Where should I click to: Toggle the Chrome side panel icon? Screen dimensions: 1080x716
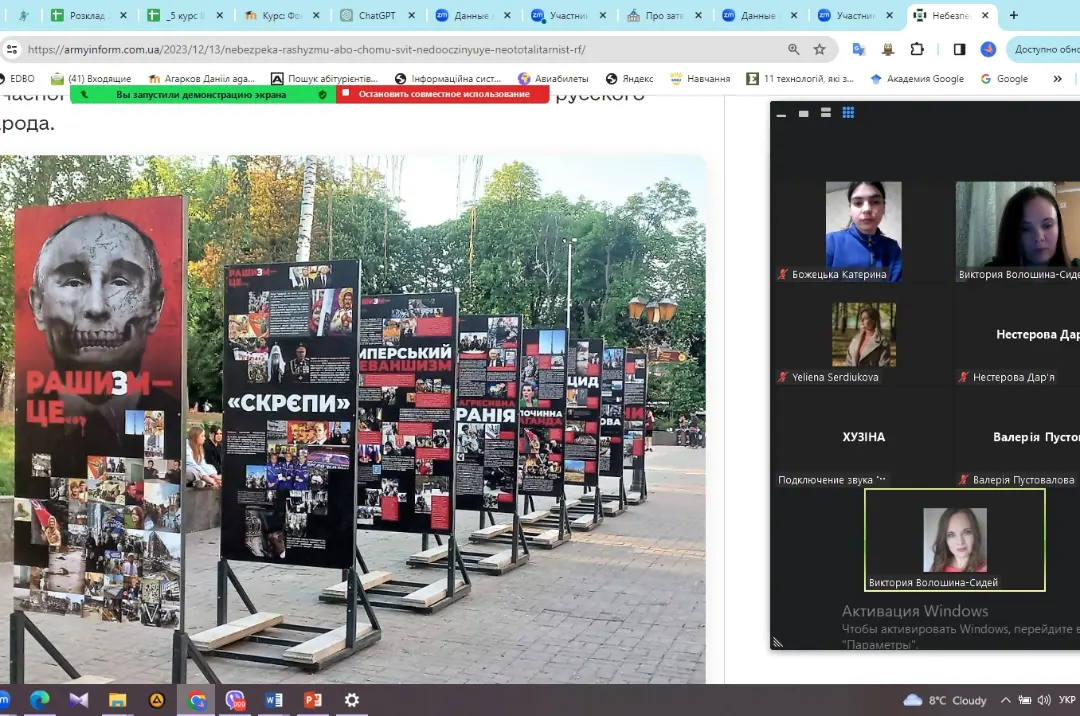959,49
